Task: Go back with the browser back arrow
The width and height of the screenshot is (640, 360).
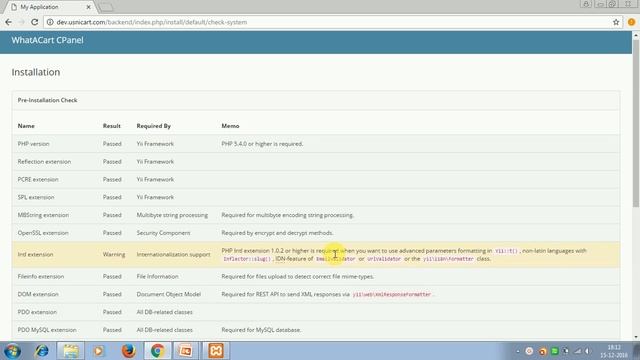Action: point(9,22)
